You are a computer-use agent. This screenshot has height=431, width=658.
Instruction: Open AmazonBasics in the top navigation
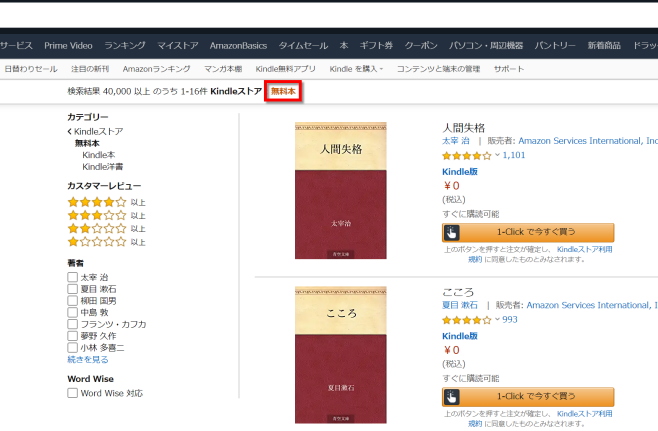(x=238, y=46)
